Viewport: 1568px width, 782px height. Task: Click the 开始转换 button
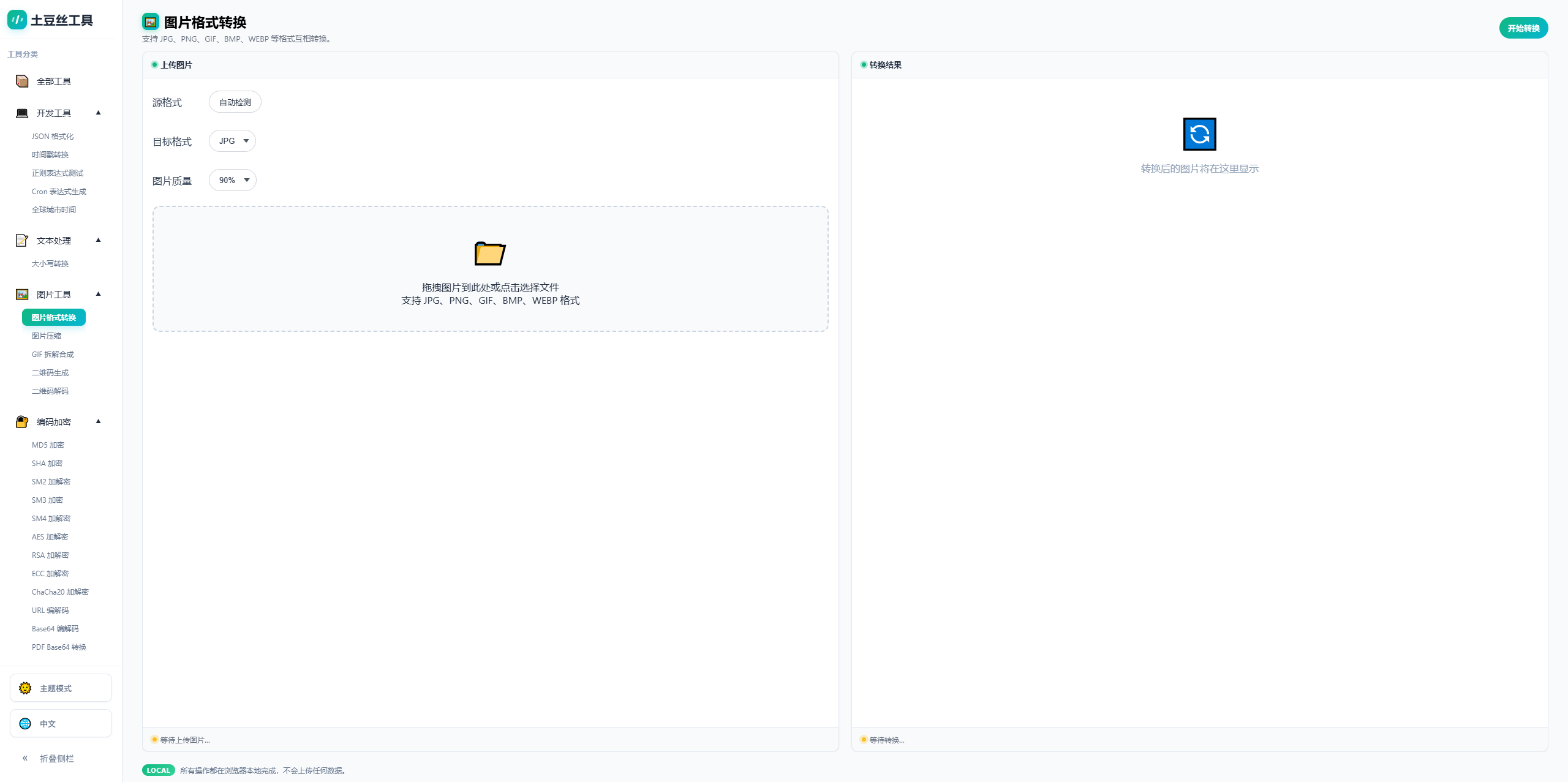[x=1523, y=28]
